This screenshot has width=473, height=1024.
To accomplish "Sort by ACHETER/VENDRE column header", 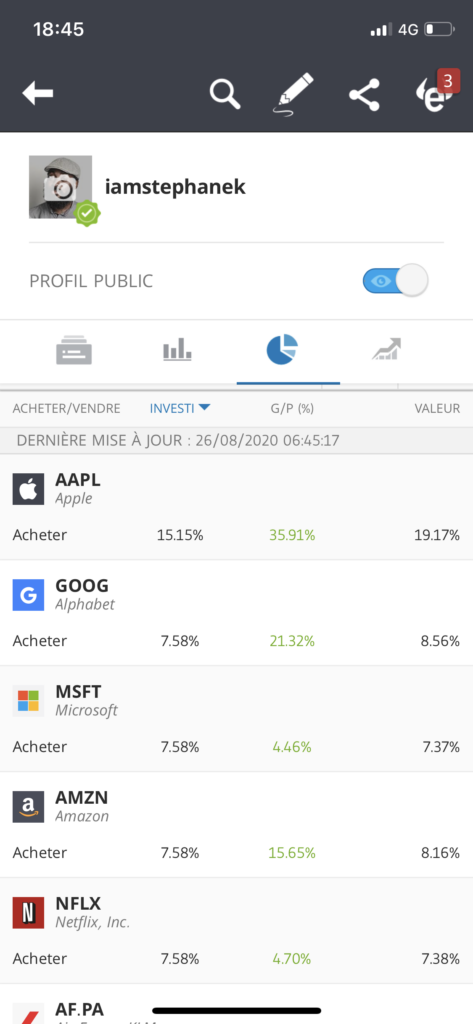I will coord(67,409).
